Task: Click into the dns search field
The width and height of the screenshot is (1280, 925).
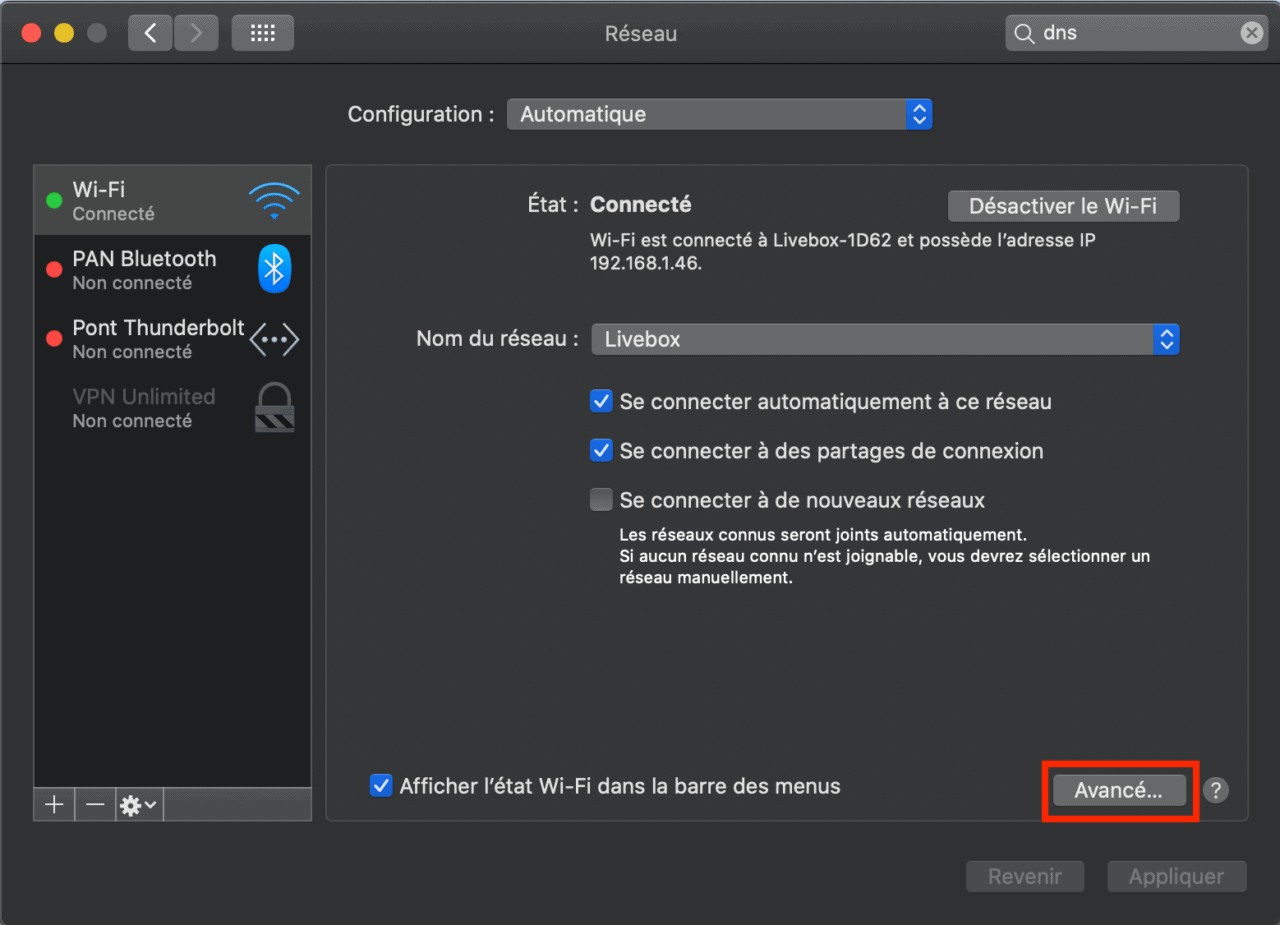Action: click(x=1137, y=33)
